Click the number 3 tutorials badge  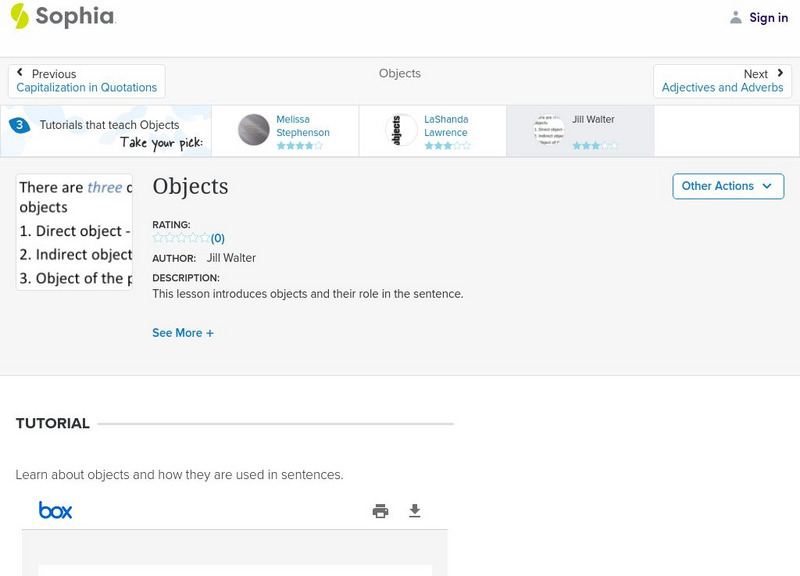coord(19,125)
